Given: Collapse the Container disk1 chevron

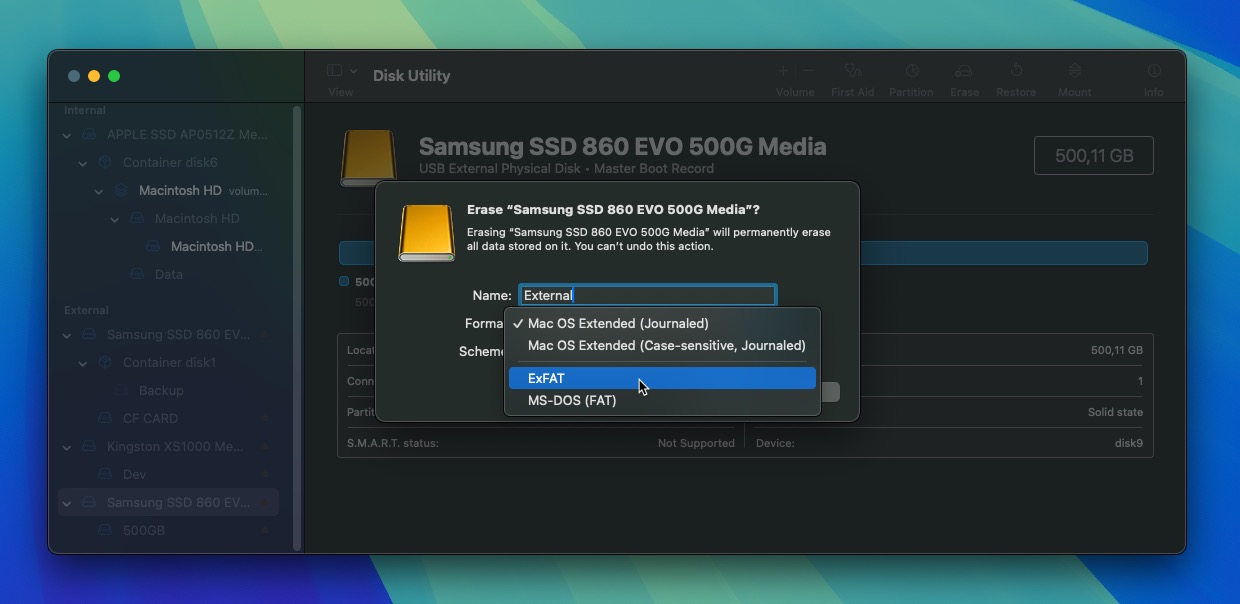Looking at the screenshot, I should coord(83,363).
